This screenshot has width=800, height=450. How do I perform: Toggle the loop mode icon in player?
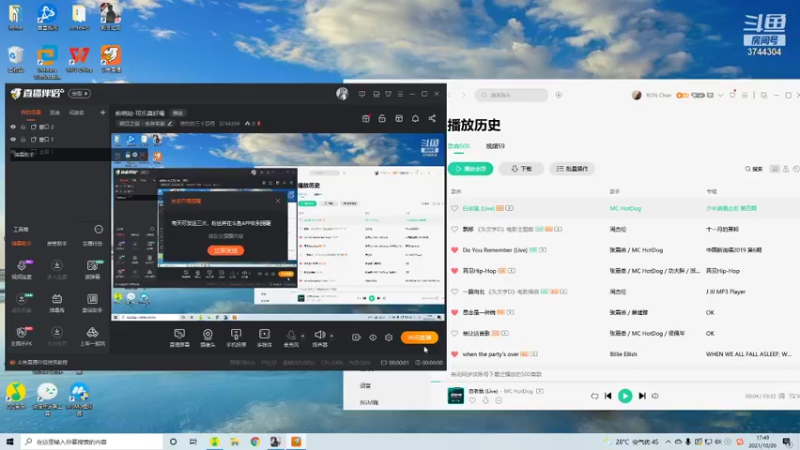(x=594, y=396)
